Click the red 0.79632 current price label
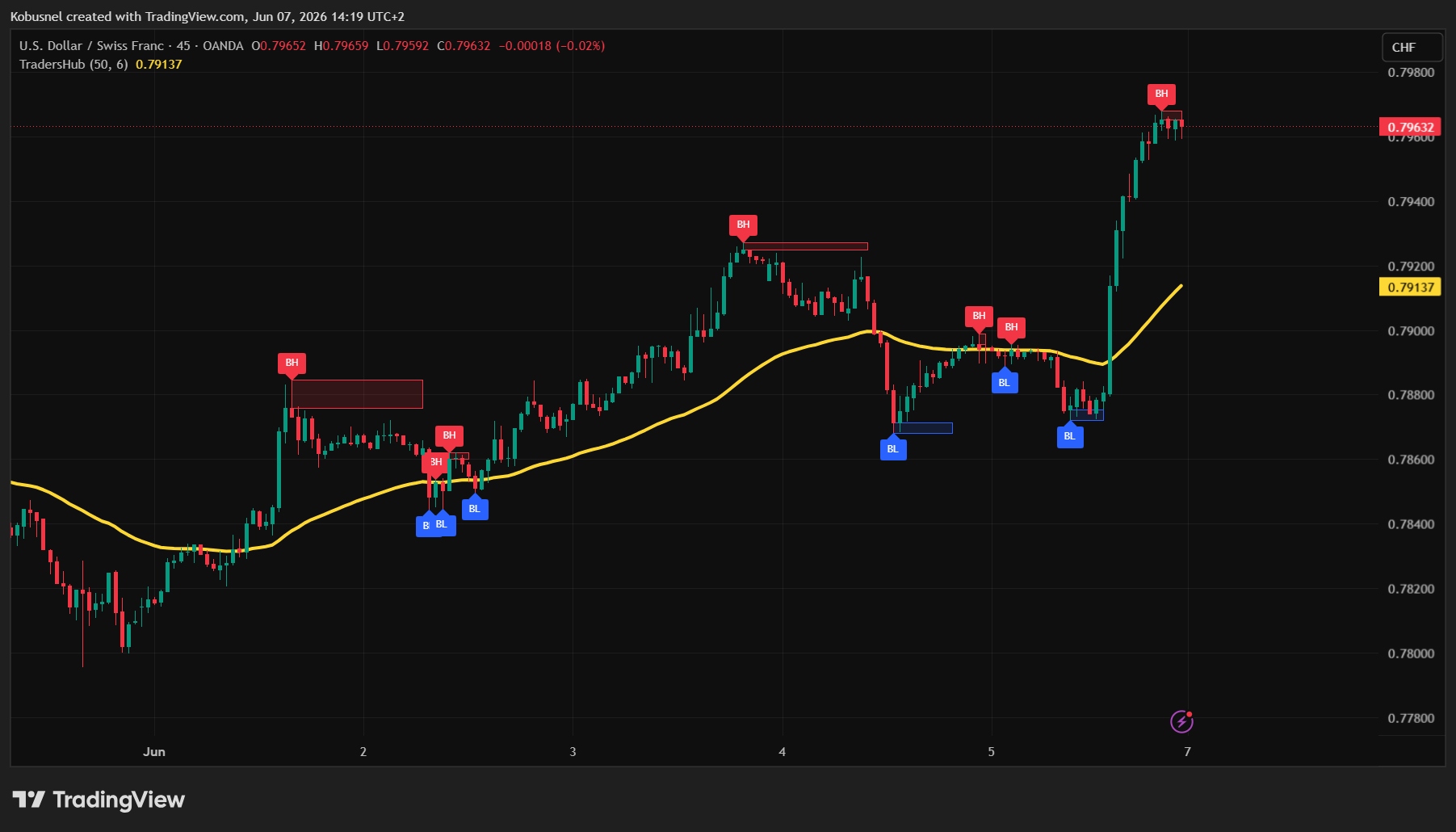 [1410, 127]
